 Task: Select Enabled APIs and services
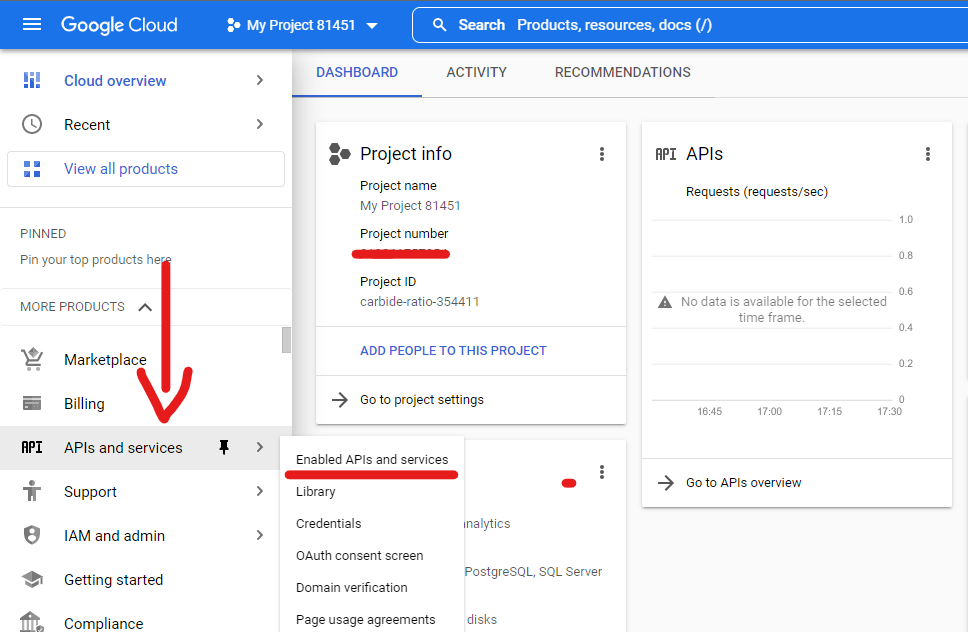[372, 460]
